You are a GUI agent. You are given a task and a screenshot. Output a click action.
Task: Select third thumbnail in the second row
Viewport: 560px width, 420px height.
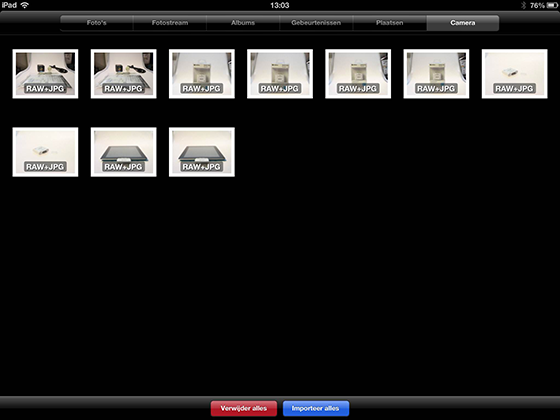202,152
